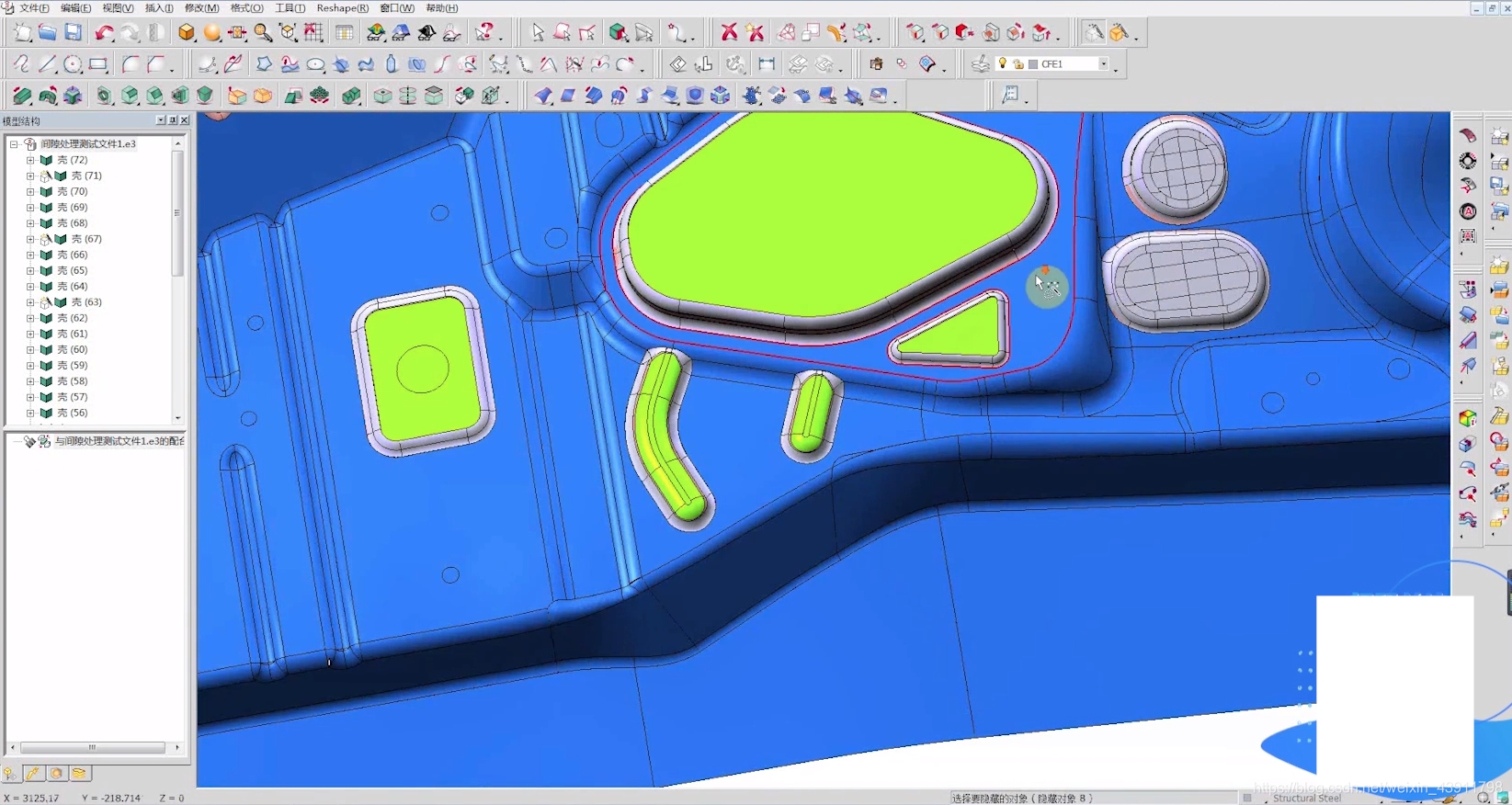The height and width of the screenshot is (805, 1512).
Task: Click the bottle-shaped surface tool icon
Action: pyautogui.click(x=392, y=64)
